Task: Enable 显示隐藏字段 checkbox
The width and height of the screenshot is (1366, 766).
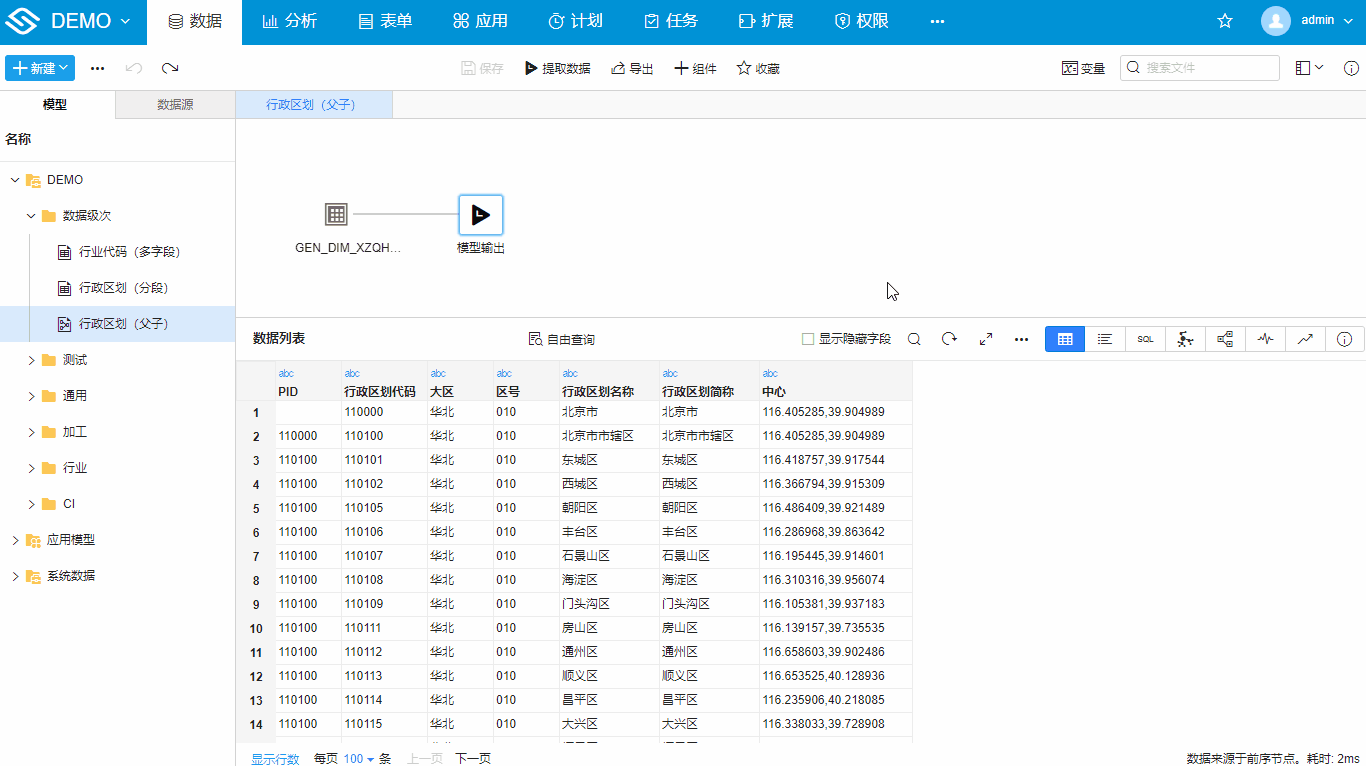Action: [x=808, y=339]
